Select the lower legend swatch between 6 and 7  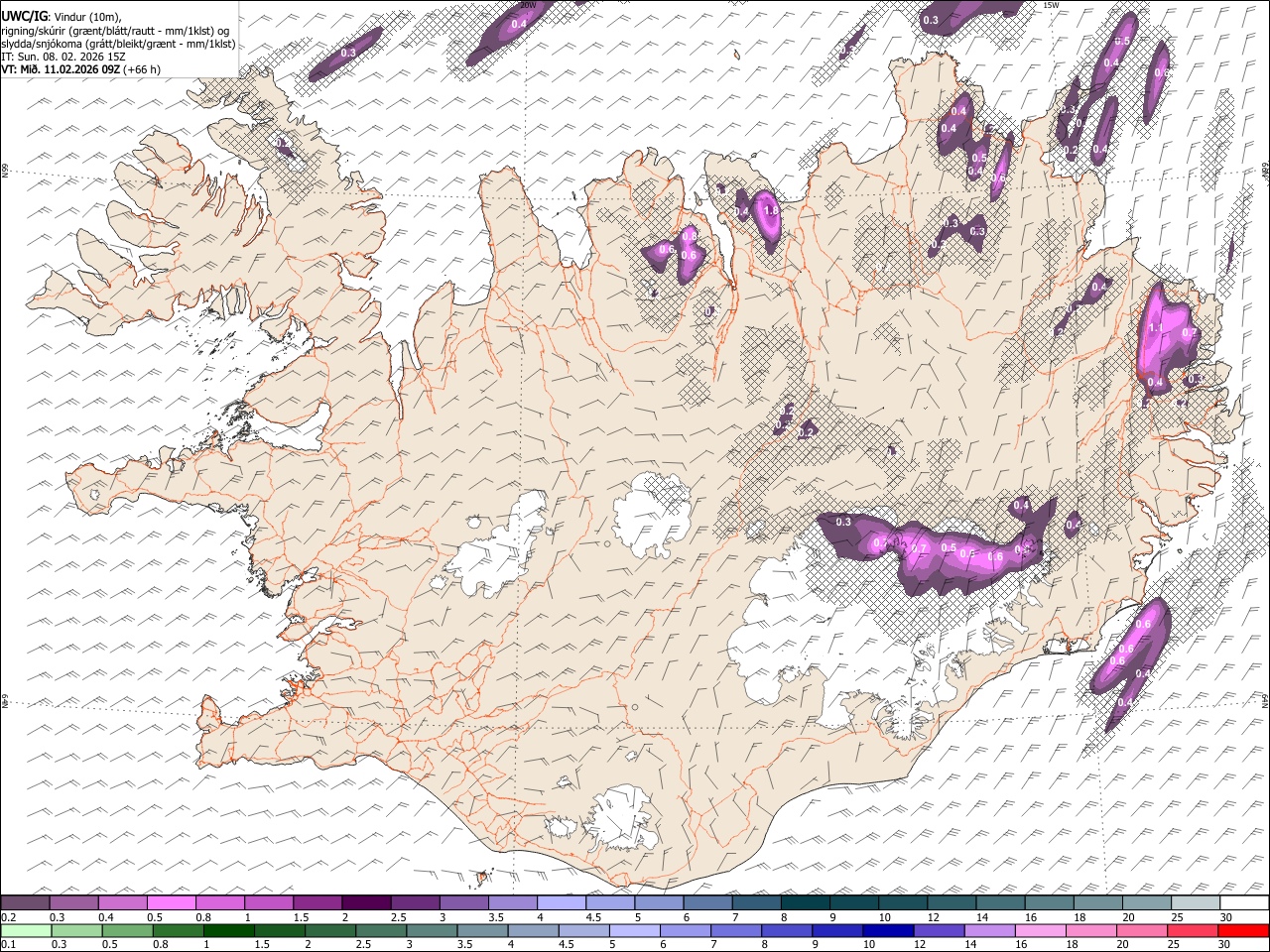[685, 930]
